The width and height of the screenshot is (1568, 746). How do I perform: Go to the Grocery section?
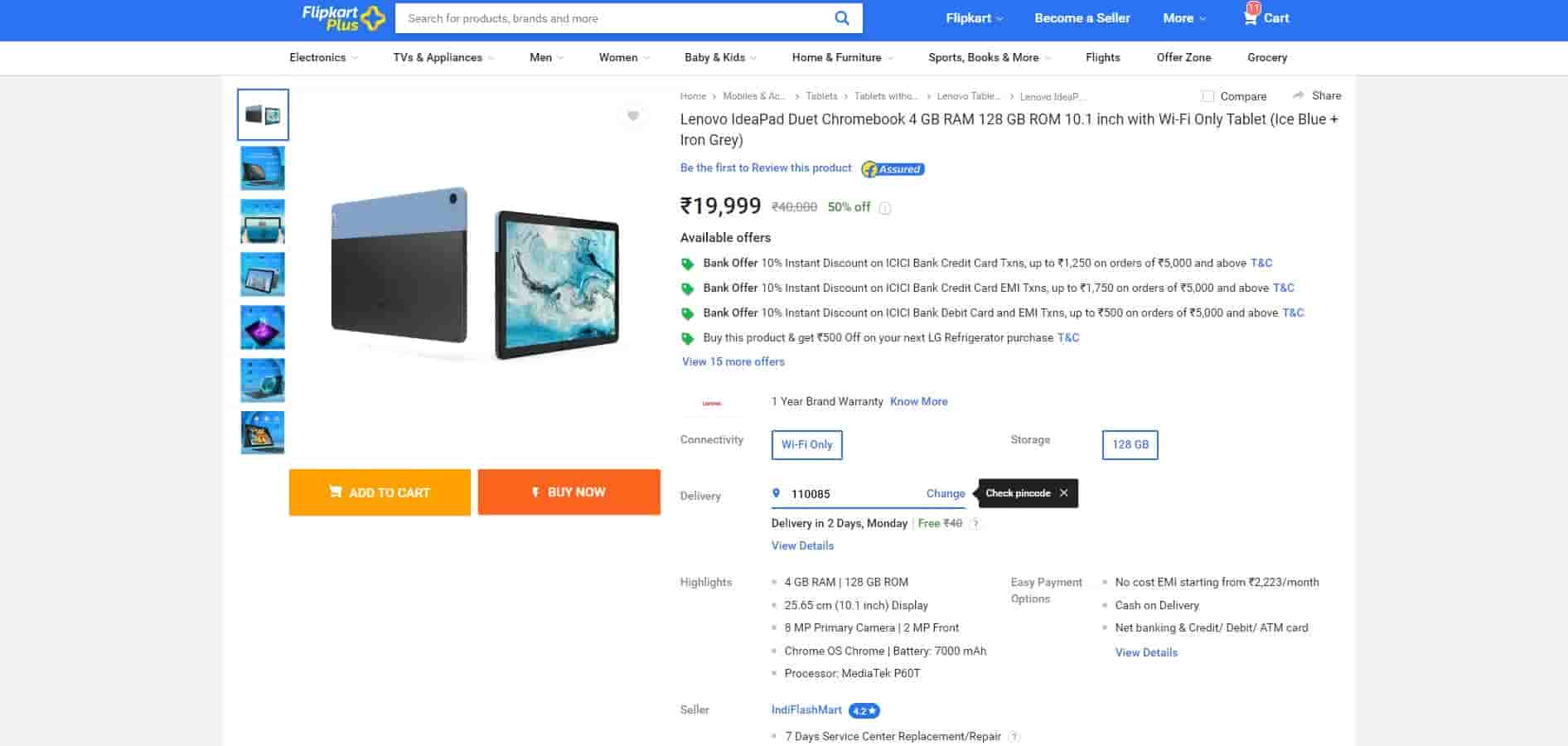pos(1266,58)
